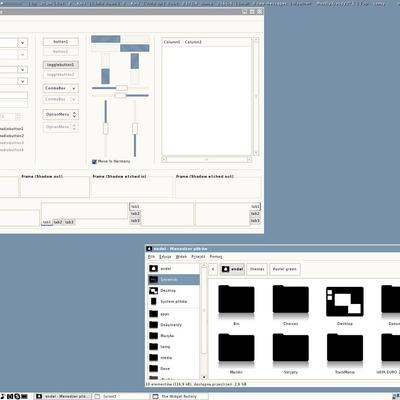Open the apps folder icon in the sidebar
This screenshot has height=400, width=400.
point(154,314)
